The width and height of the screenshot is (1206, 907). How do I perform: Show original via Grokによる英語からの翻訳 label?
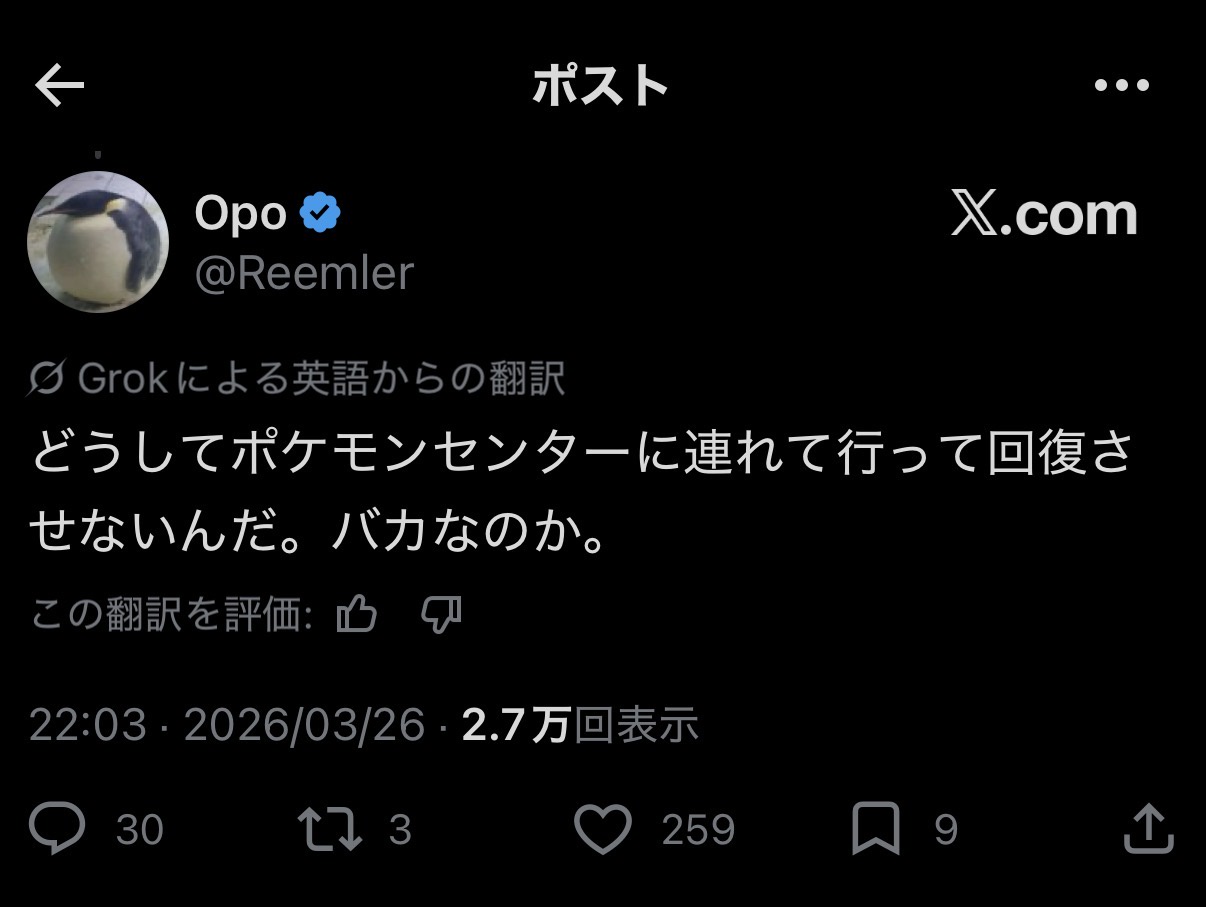(320, 379)
